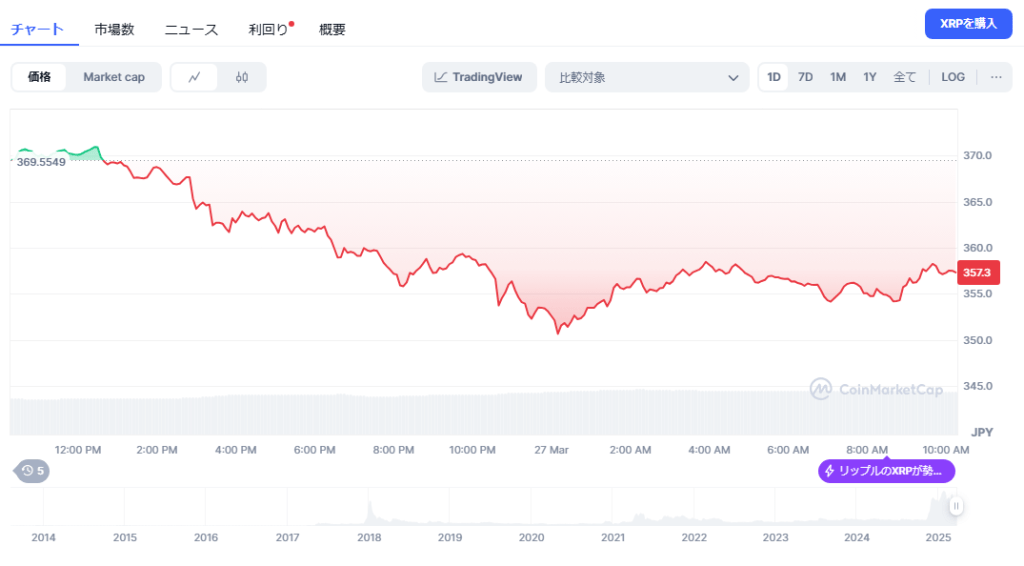The width and height of the screenshot is (1024, 566).
Task: Select the 全て all-time range button
Action: coord(904,77)
